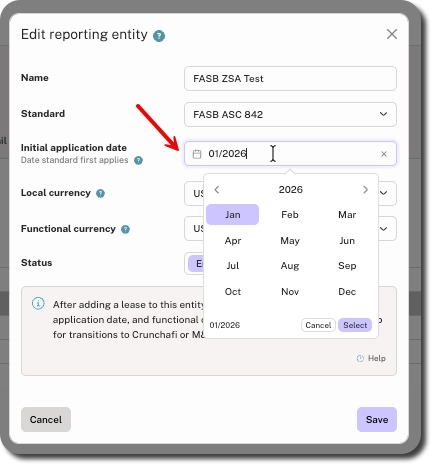Click the calendar icon in date field

point(197,154)
